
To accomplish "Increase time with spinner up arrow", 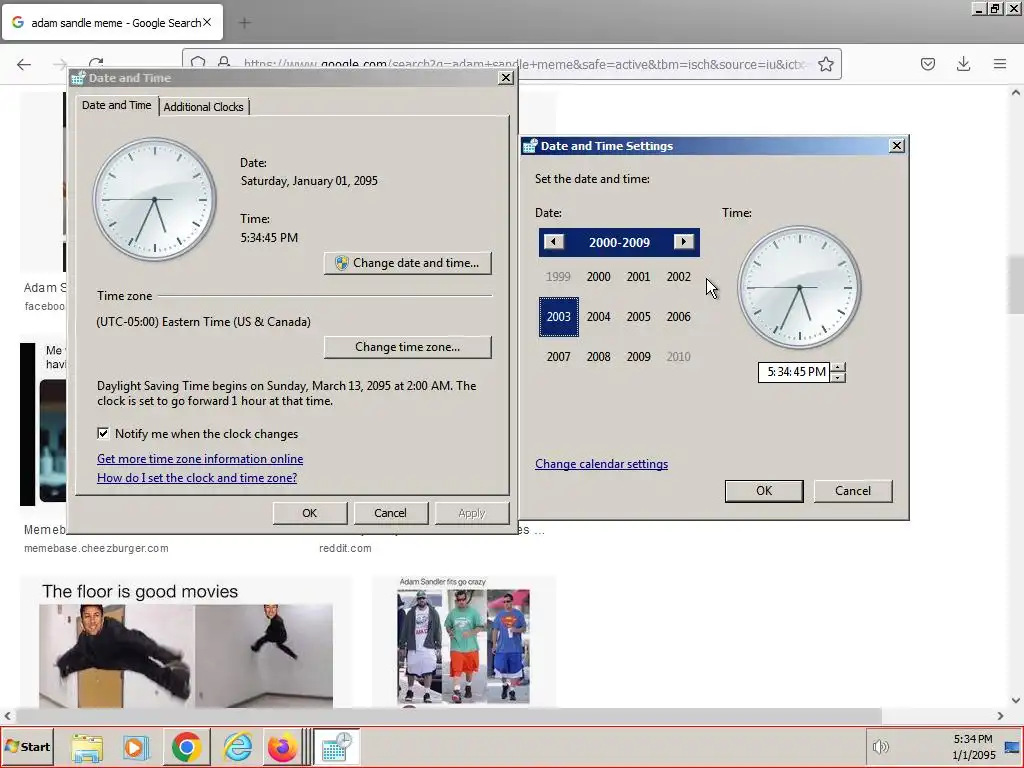I will (x=839, y=367).
